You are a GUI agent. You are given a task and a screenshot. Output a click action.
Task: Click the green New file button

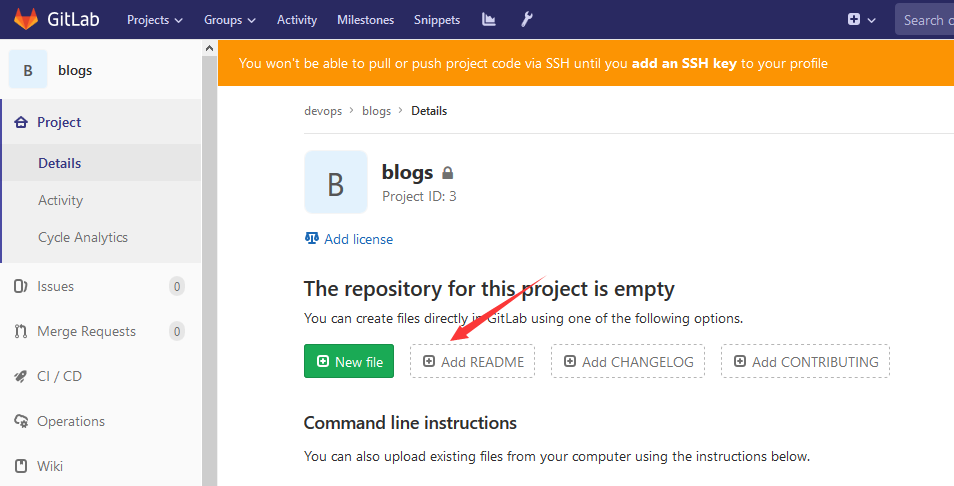point(349,362)
